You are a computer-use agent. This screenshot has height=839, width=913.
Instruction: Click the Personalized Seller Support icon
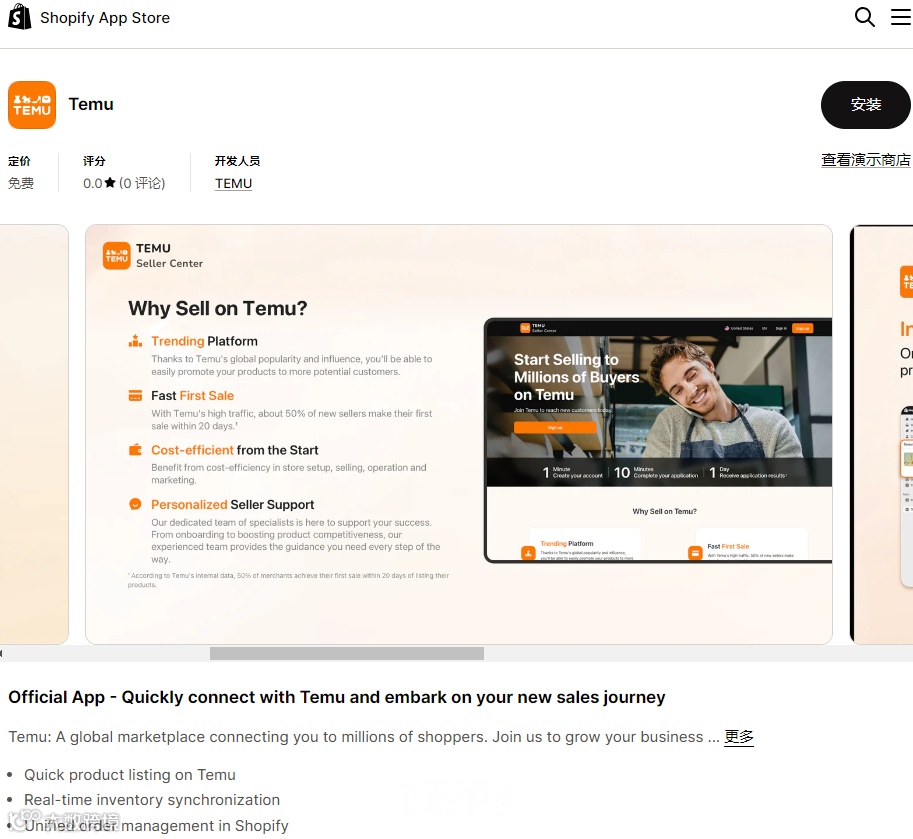point(135,504)
